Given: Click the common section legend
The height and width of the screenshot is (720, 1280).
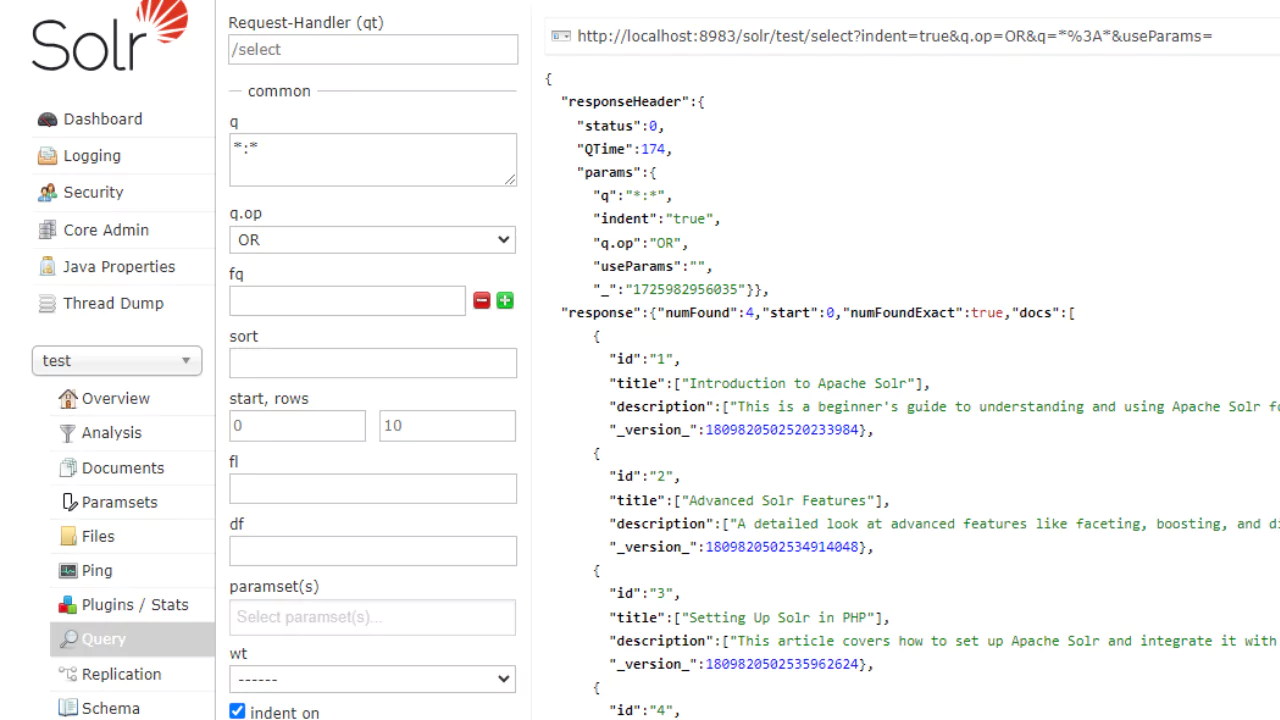Looking at the screenshot, I should coord(279,91).
